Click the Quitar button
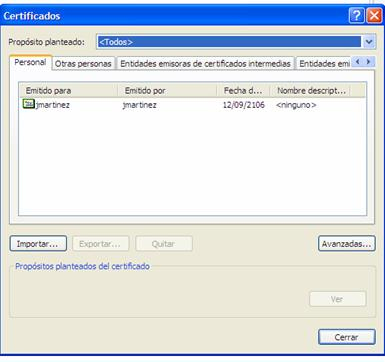The image size is (385, 362). [164, 244]
